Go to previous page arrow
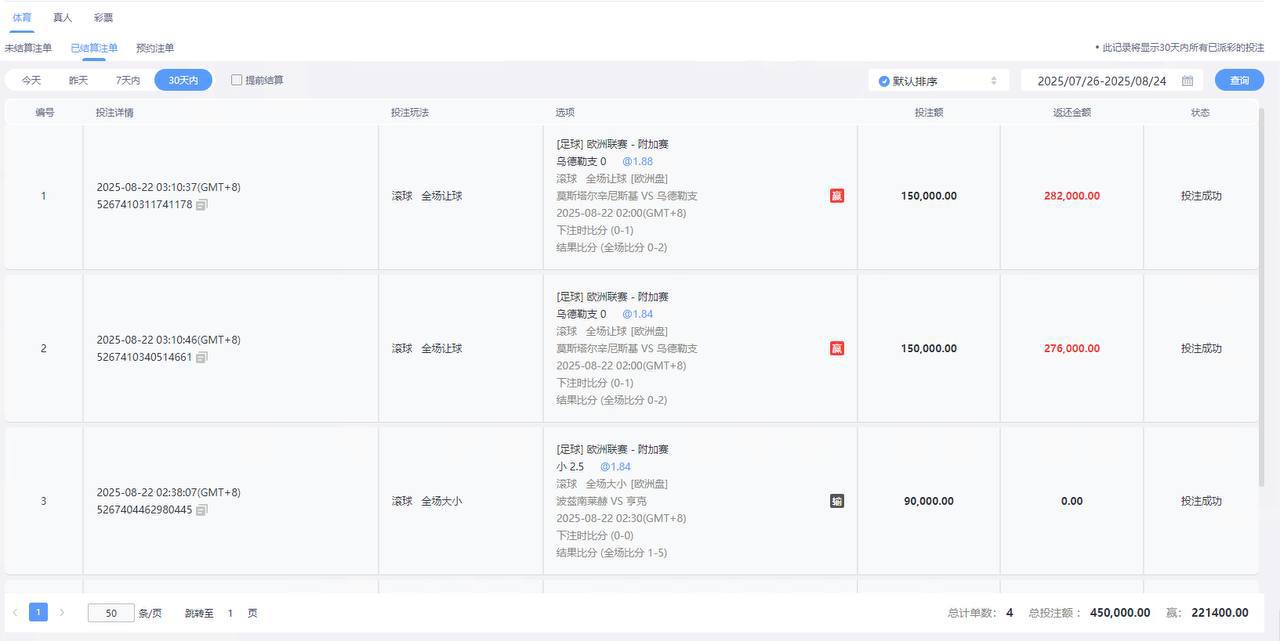Viewport: 1280px width, 641px height. point(15,612)
